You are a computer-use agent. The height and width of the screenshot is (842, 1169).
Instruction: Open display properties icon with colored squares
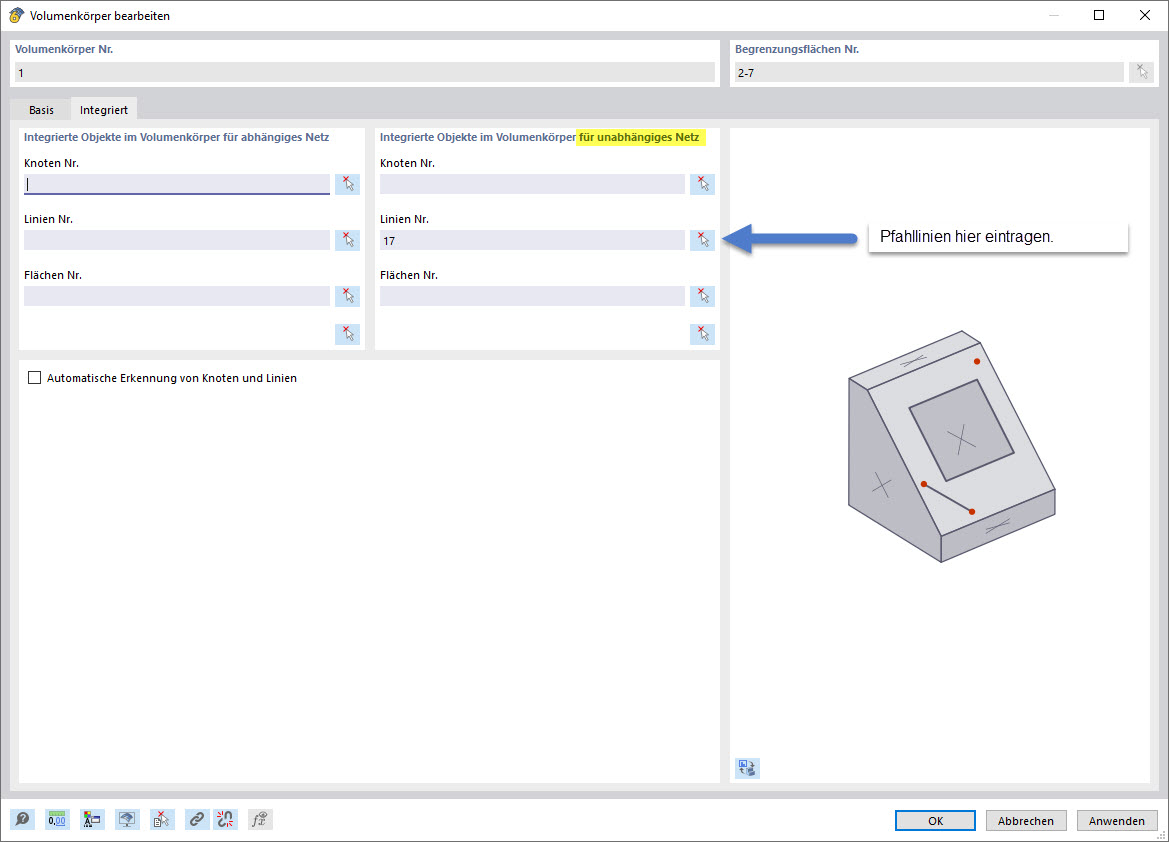point(92,820)
